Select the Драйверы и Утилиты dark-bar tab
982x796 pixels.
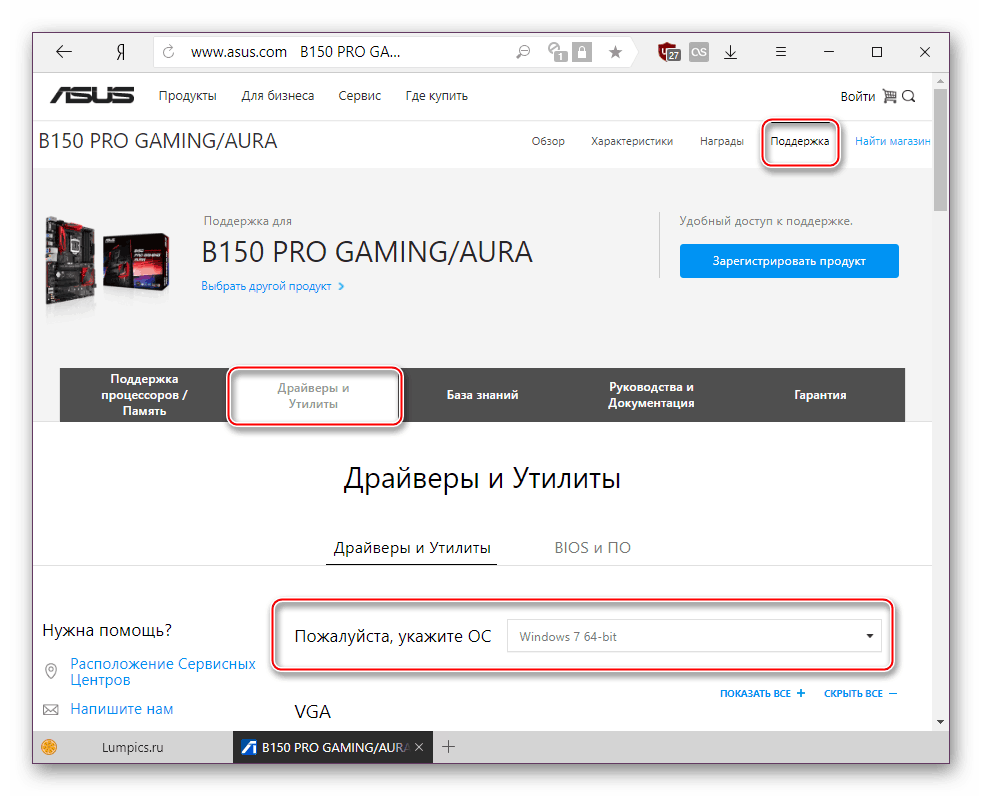coord(313,395)
